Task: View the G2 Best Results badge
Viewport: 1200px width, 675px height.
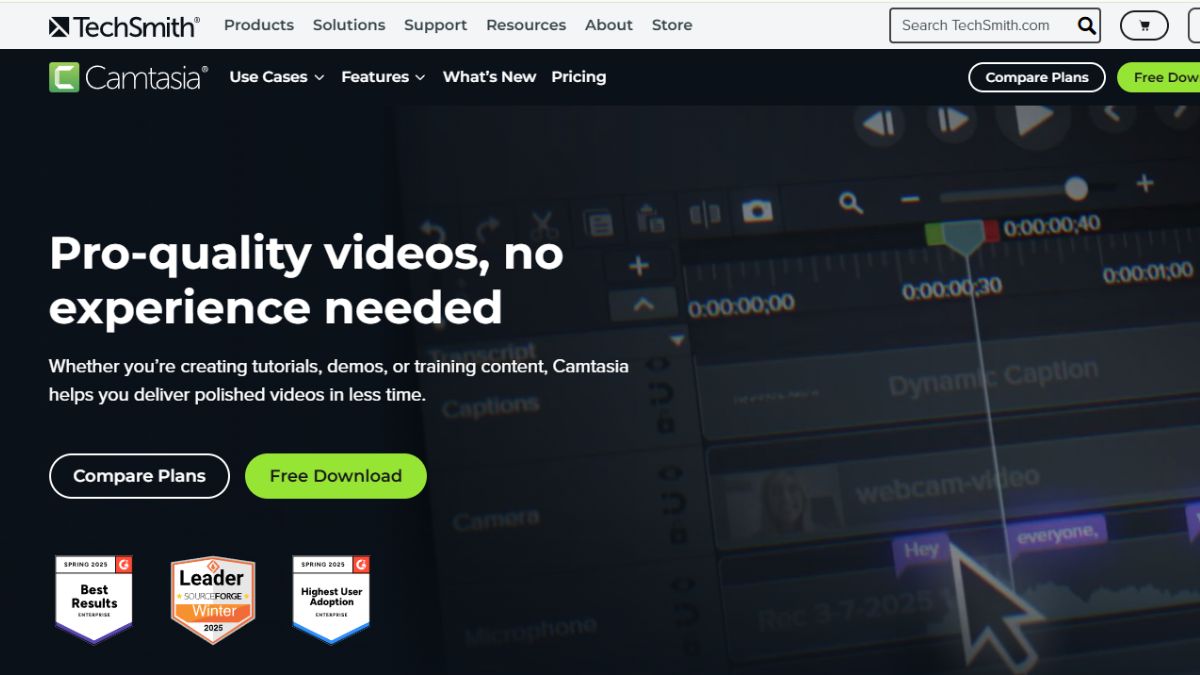Action: [x=94, y=600]
